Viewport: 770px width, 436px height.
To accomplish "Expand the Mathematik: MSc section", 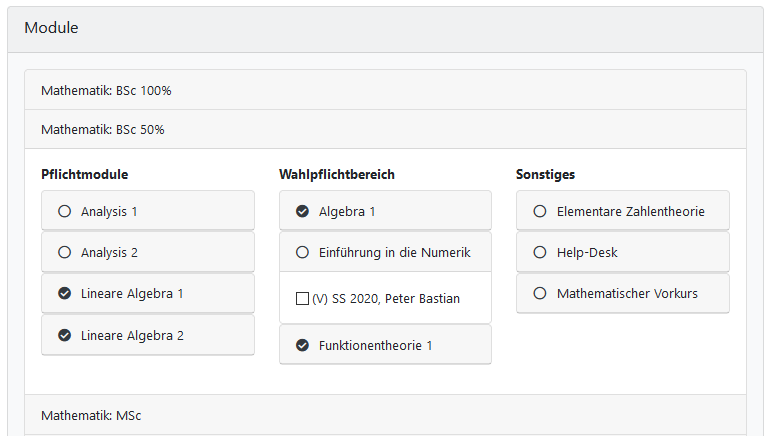I will pos(91,414).
